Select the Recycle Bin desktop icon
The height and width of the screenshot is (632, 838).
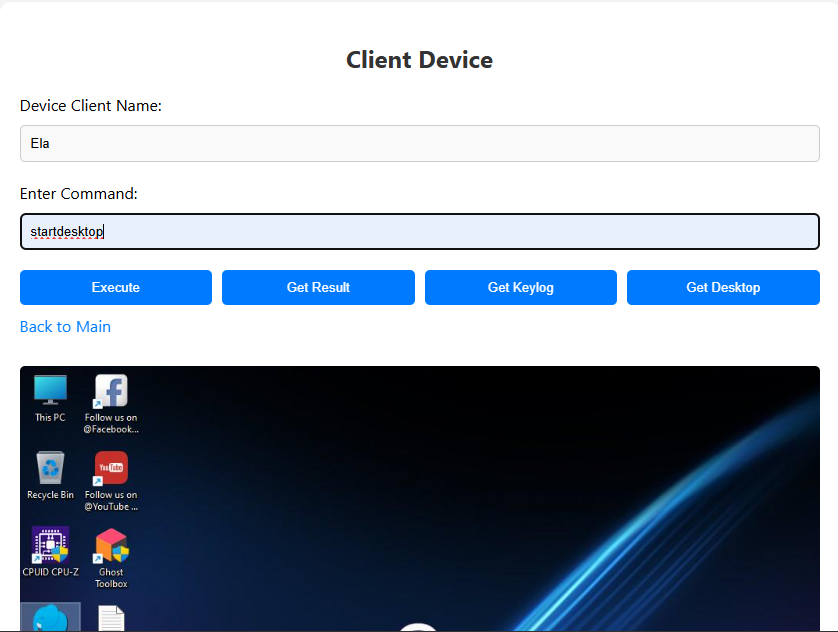(50, 475)
